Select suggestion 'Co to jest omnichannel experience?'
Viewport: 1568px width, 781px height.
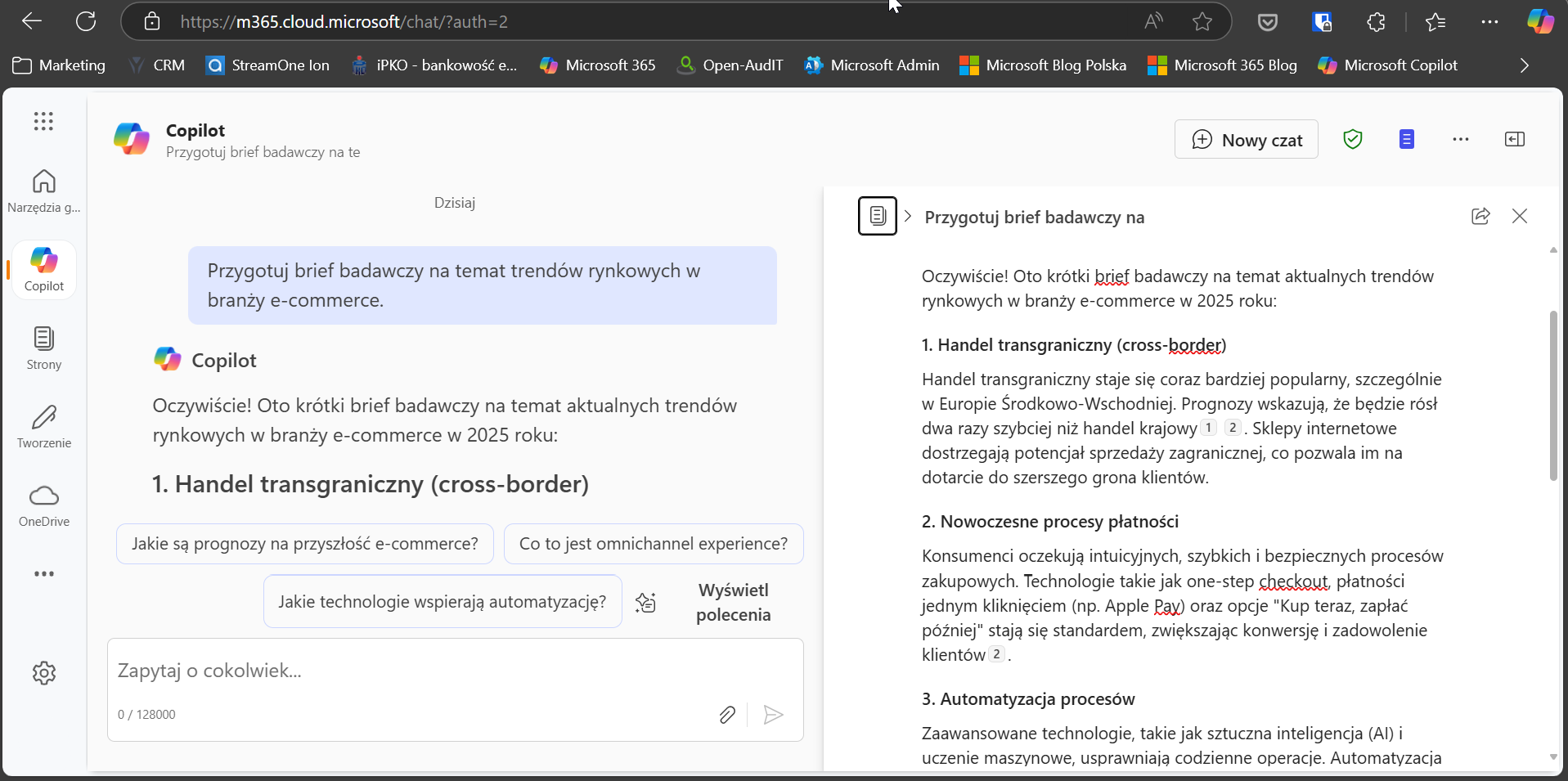[653, 544]
